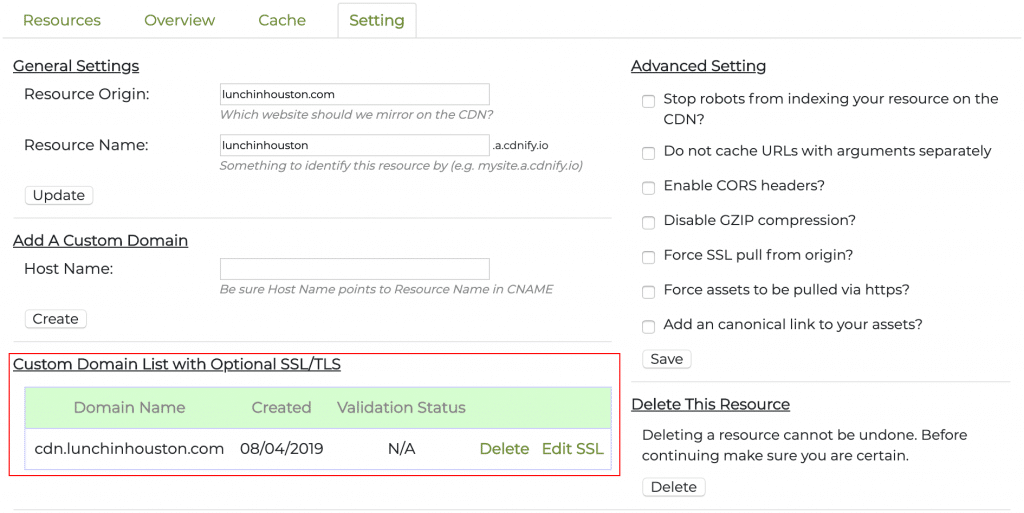Image resolution: width=1024 pixels, height=513 pixels.
Task: Toggle do not cache URLs with arguments
Action: click(x=649, y=152)
